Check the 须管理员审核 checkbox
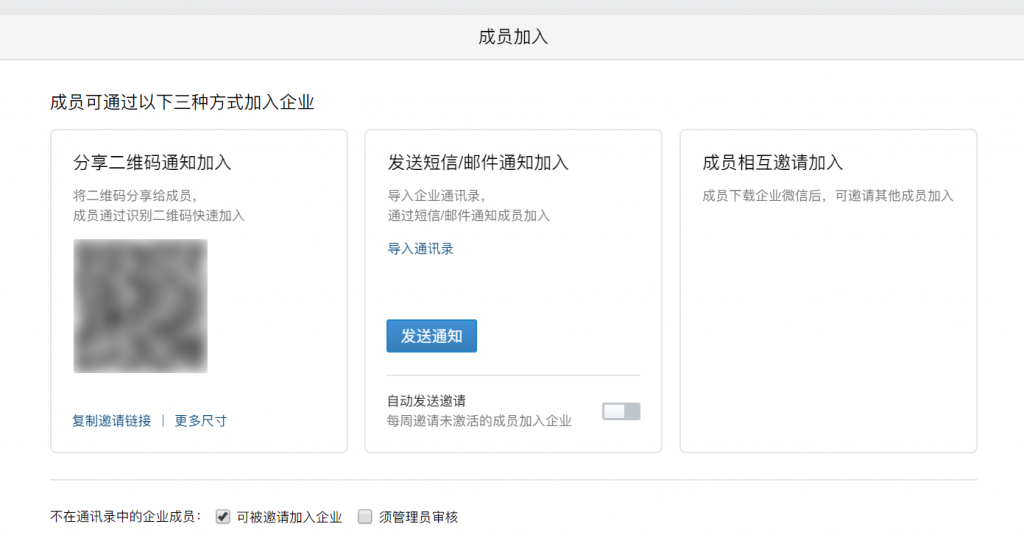This screenshot has height=549, width=1024. (x=365, y=517)
